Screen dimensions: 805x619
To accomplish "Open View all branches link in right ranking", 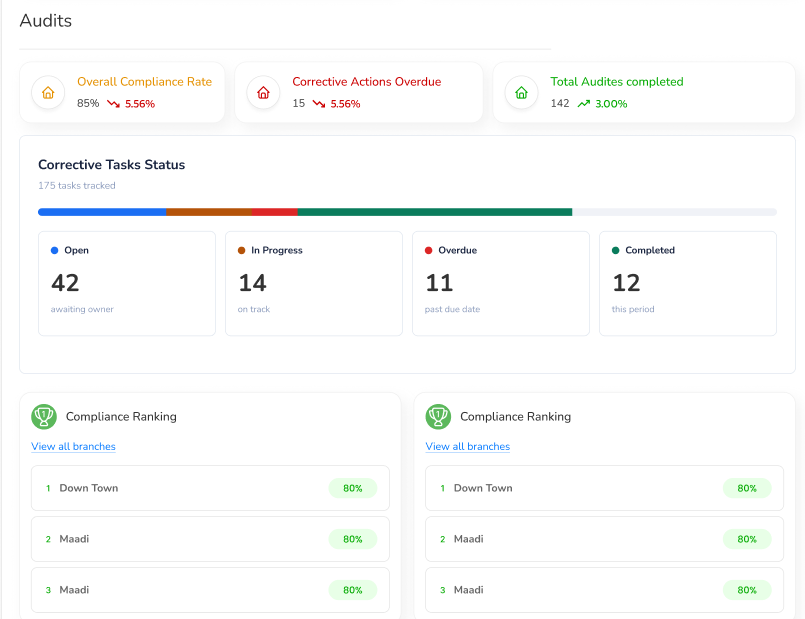I will coord(468,447).
